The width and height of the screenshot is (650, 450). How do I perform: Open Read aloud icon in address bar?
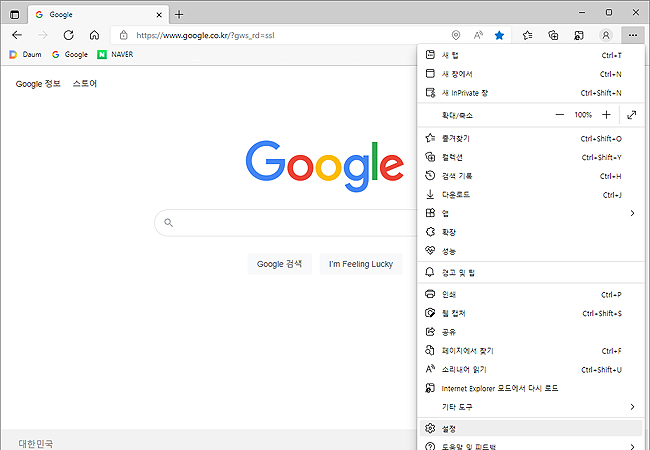(x=478, y=35)
